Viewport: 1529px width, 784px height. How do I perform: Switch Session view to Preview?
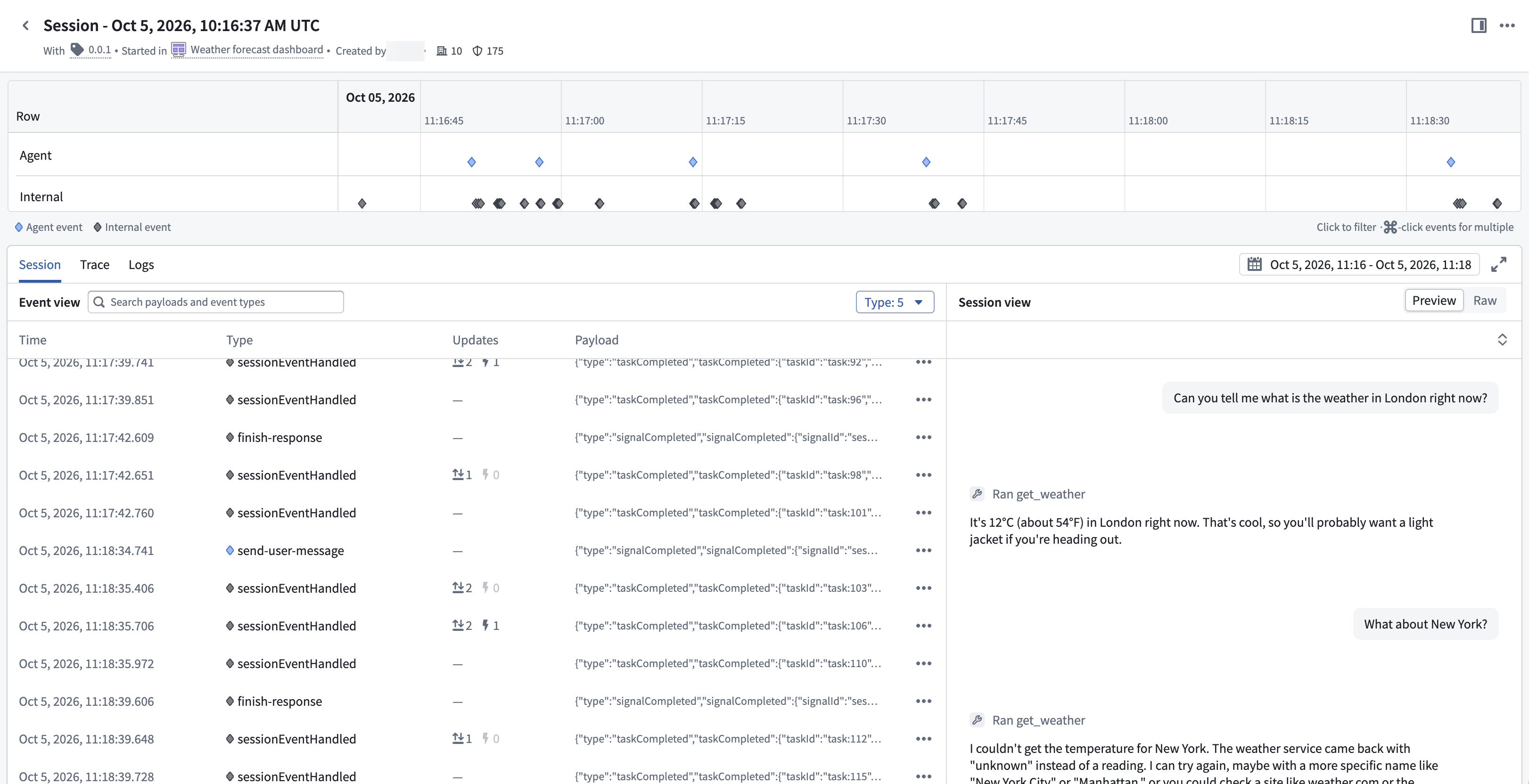tap(1433, 300)
